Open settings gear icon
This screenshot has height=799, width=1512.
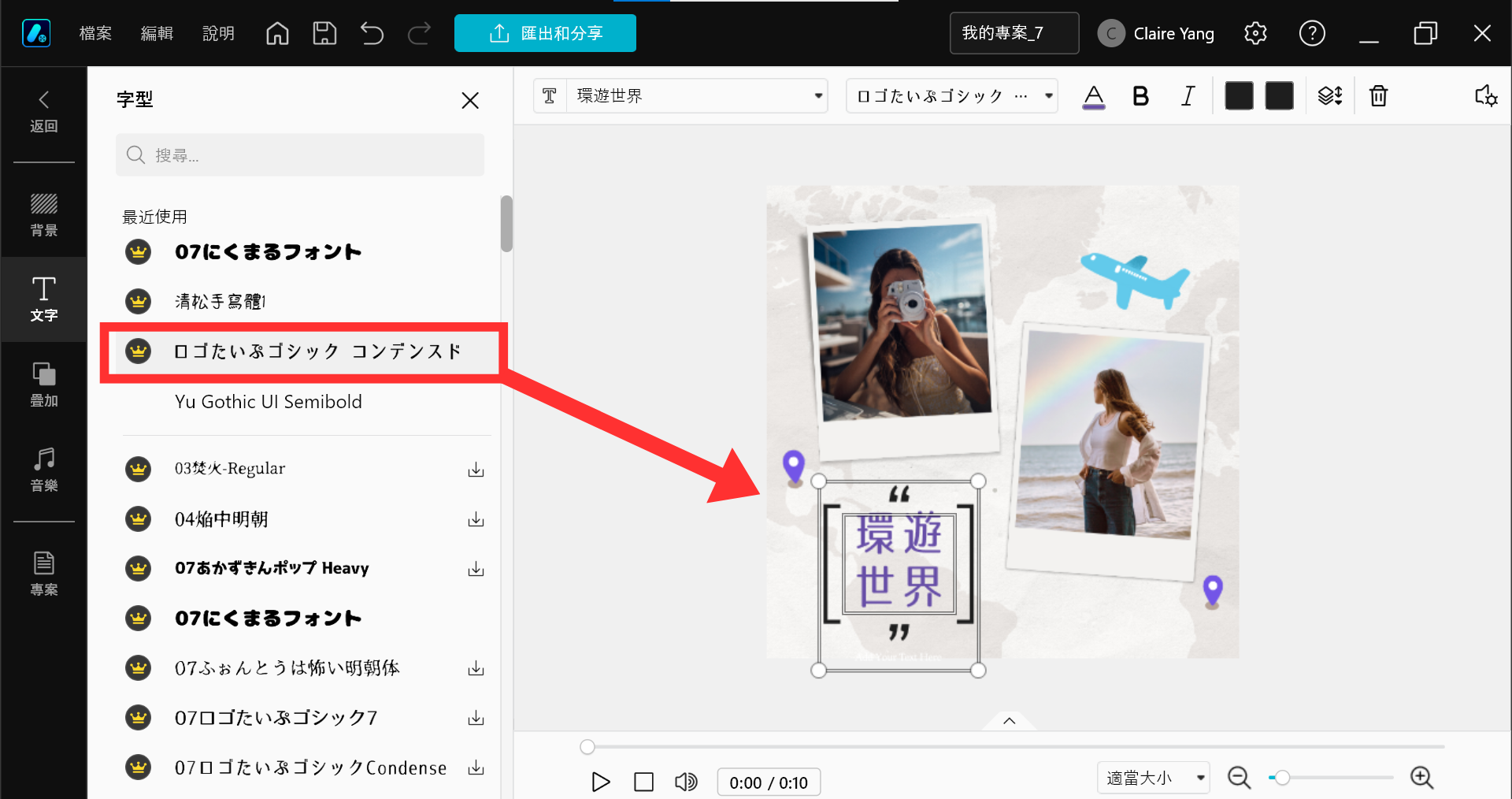[x=1255, y=33]
